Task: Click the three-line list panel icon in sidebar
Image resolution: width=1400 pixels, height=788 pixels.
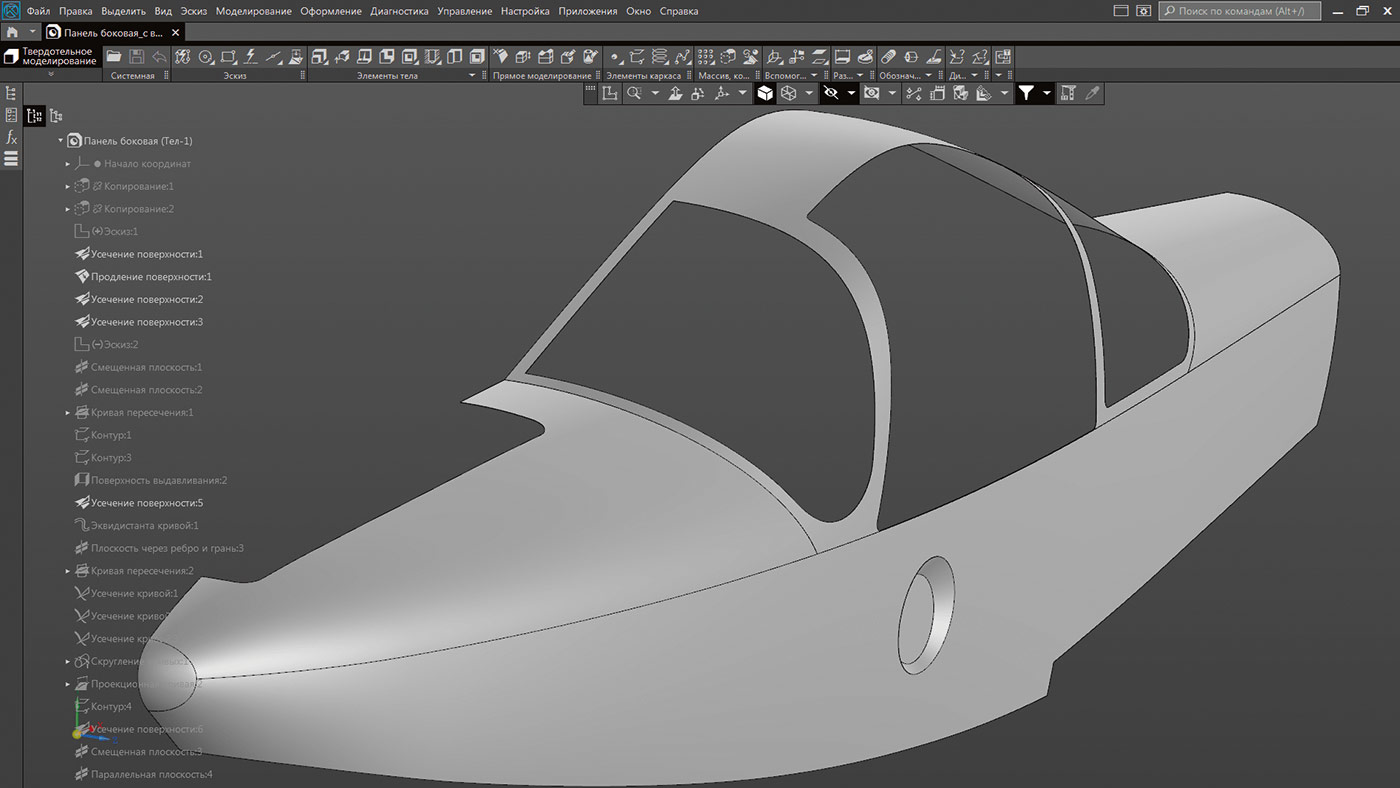Action: [11, 159]
